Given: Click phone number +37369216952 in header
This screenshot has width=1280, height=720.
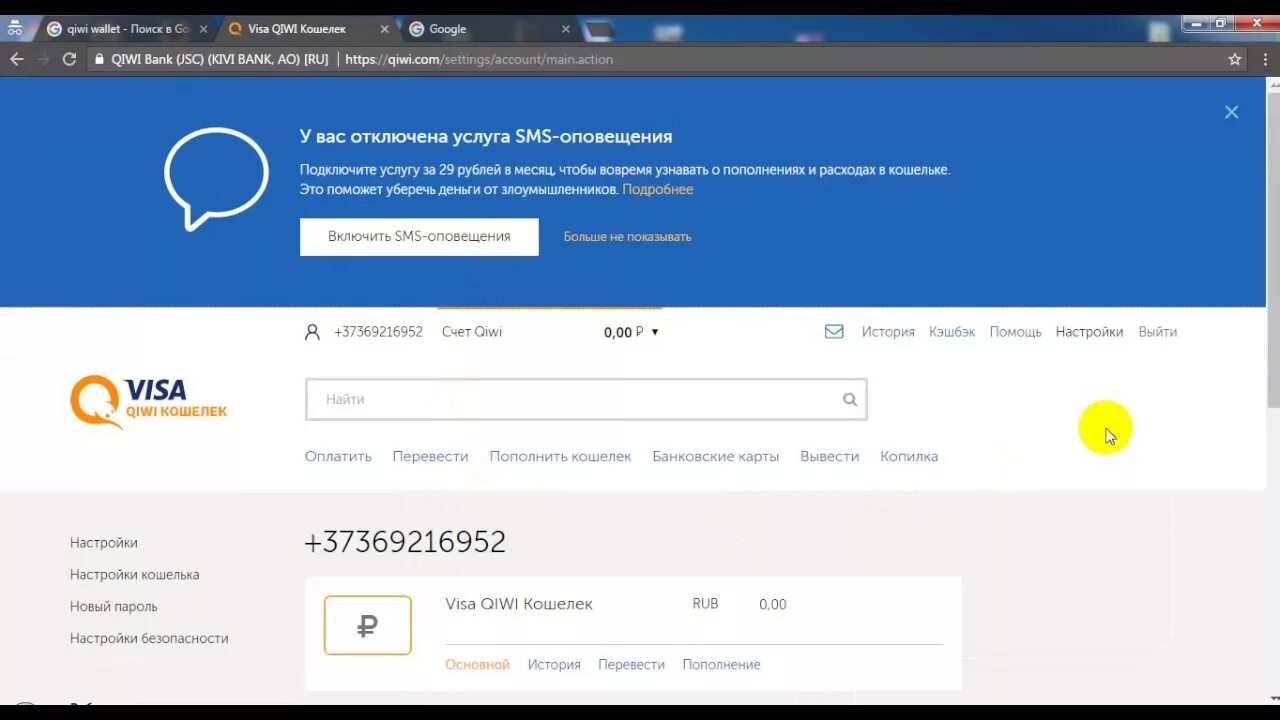Looking at the screenshot, I should coord(378,332).
